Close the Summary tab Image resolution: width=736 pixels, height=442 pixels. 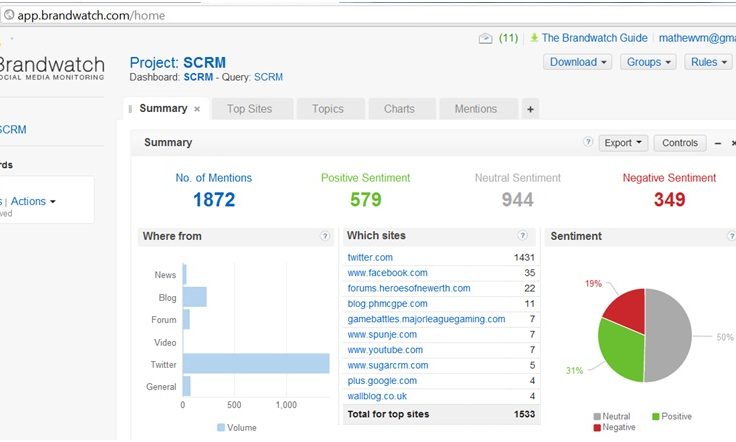point(197,109)
